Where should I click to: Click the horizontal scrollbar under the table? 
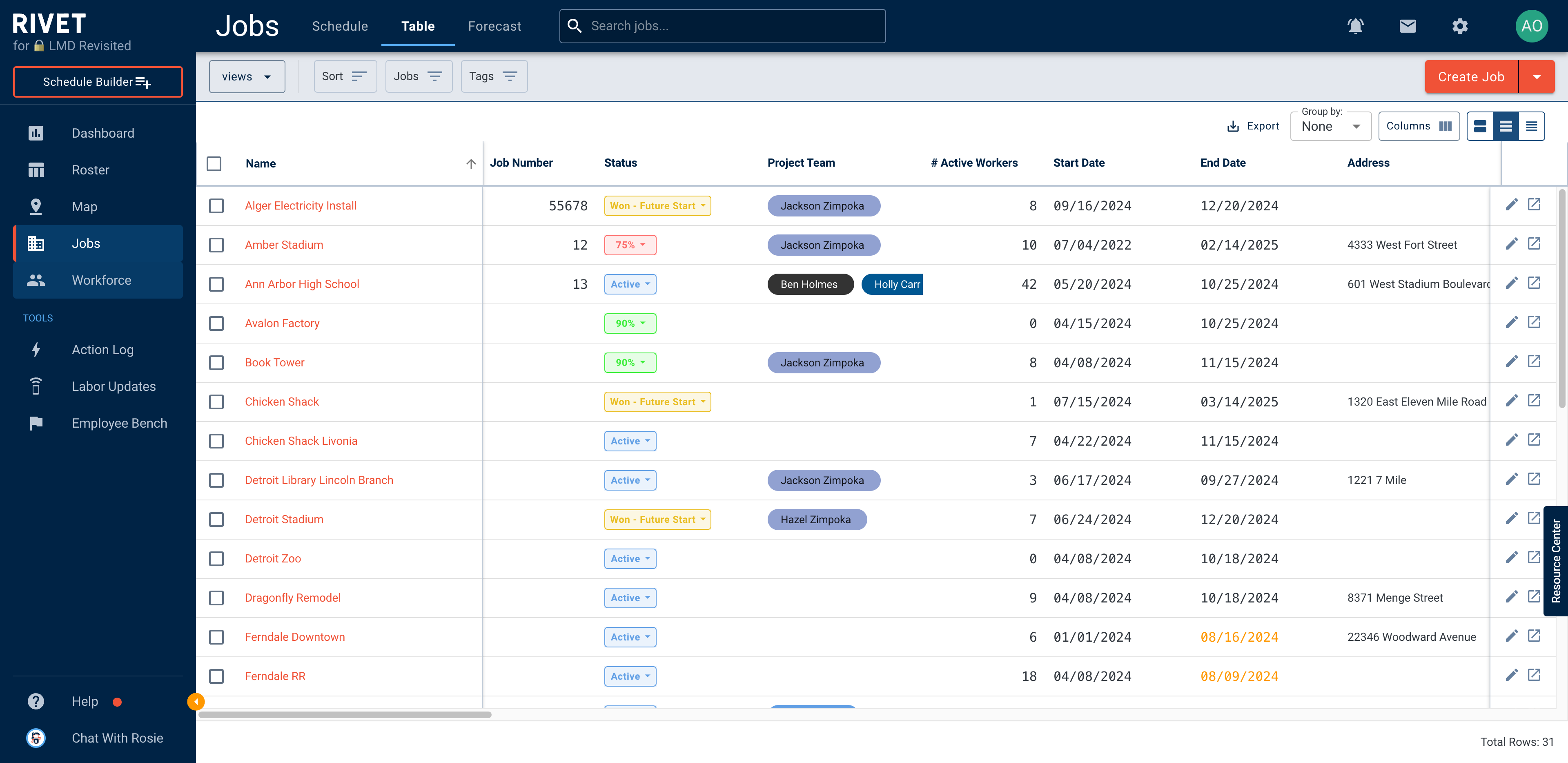(x=345, y=714)
